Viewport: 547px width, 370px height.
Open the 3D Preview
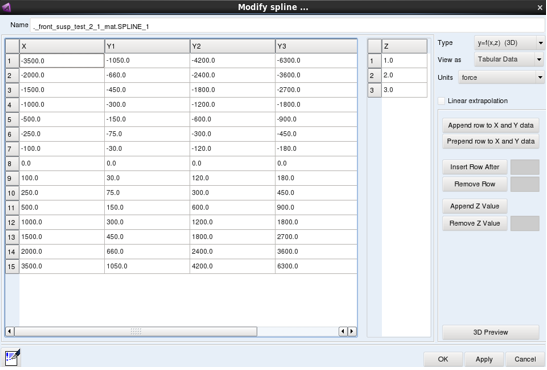[x=490, y=332]
